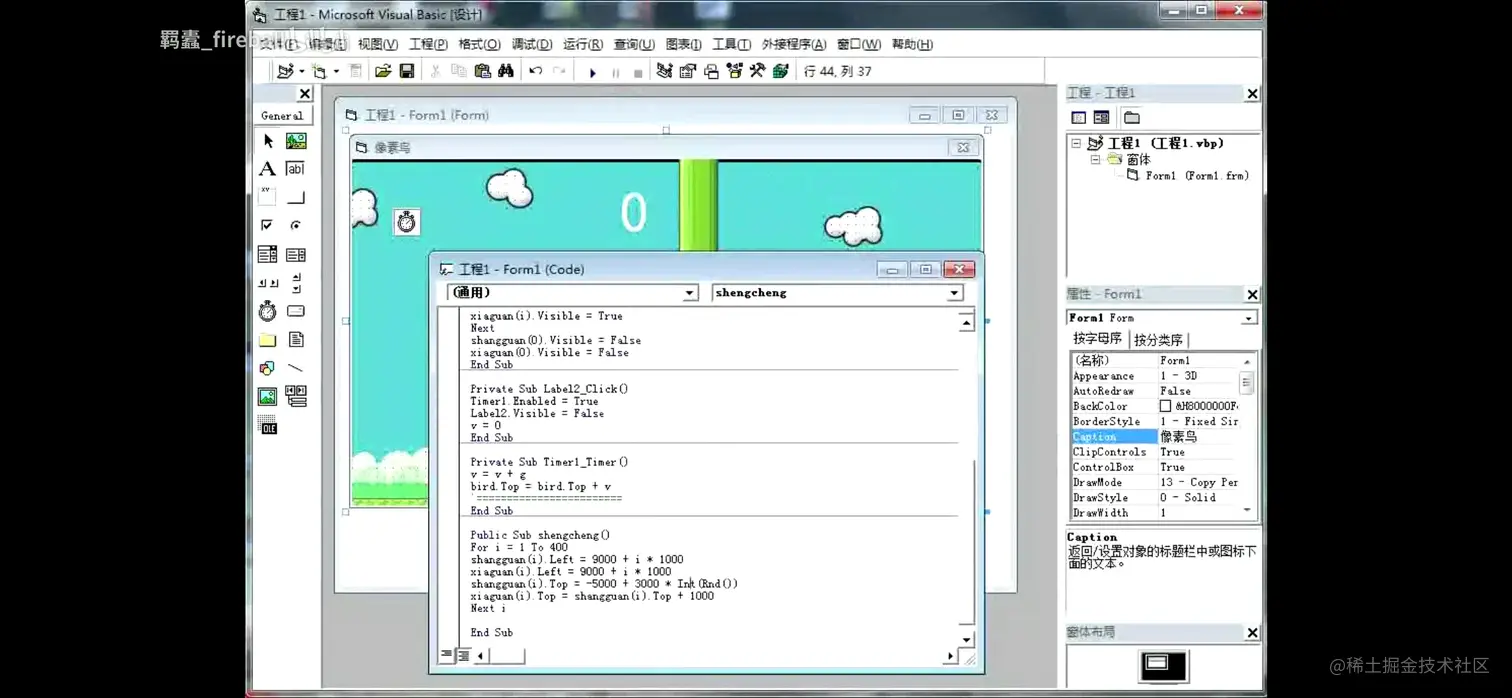1512x698 pixels.
Task: Click the Undo toolbar icon
Action: (536, 71)
